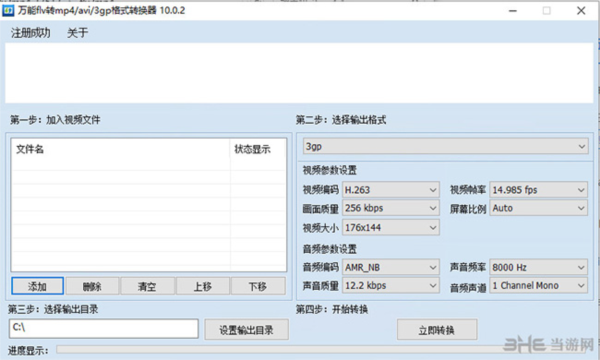The height and width of the screenshot is (360, 600).
Task: Click the 第三步:选择输出目录 label
Action: pyautogui.click(x=53, y=309)
